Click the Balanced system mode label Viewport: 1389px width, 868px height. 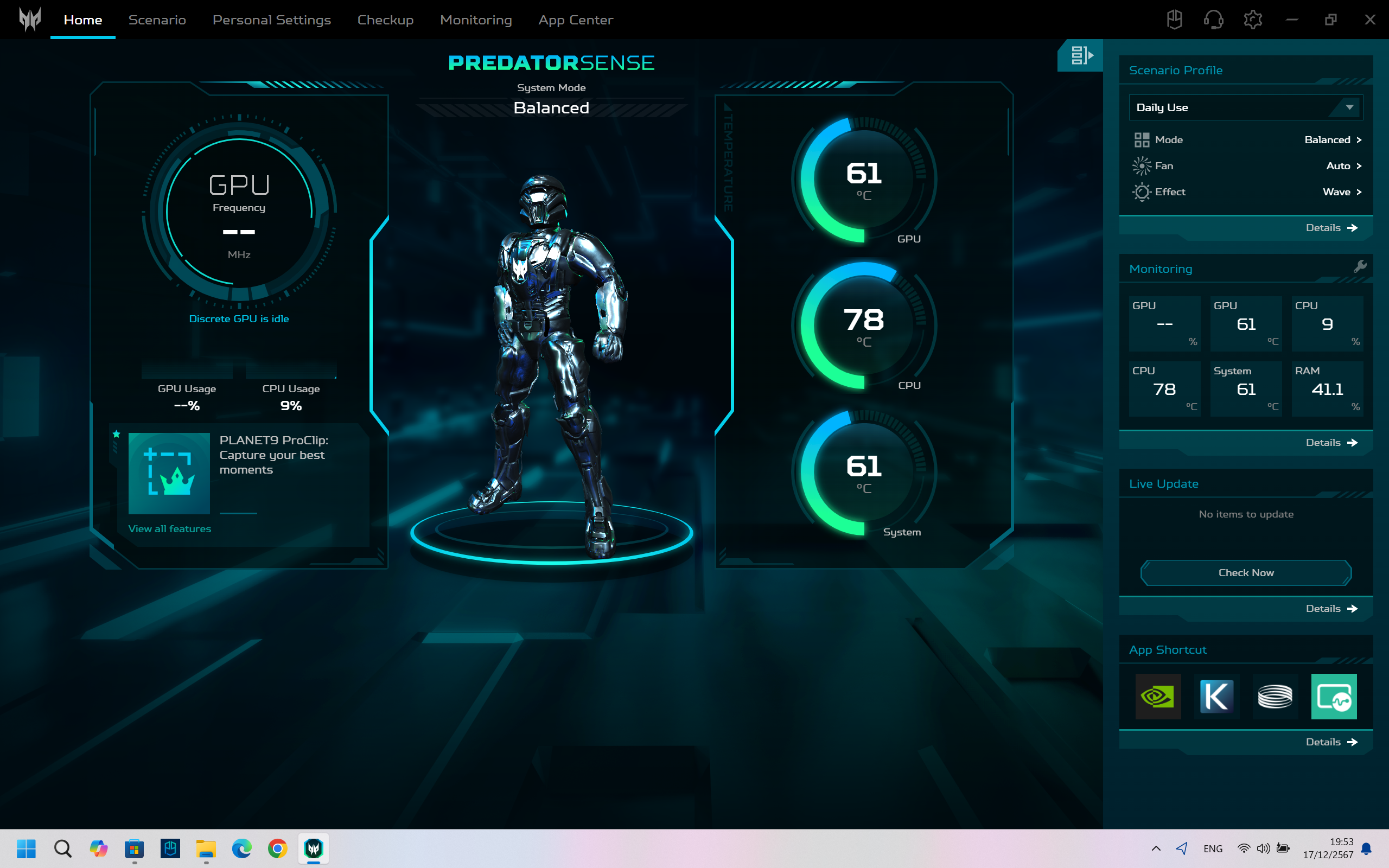pyautogui.click(x=551, y=108)
